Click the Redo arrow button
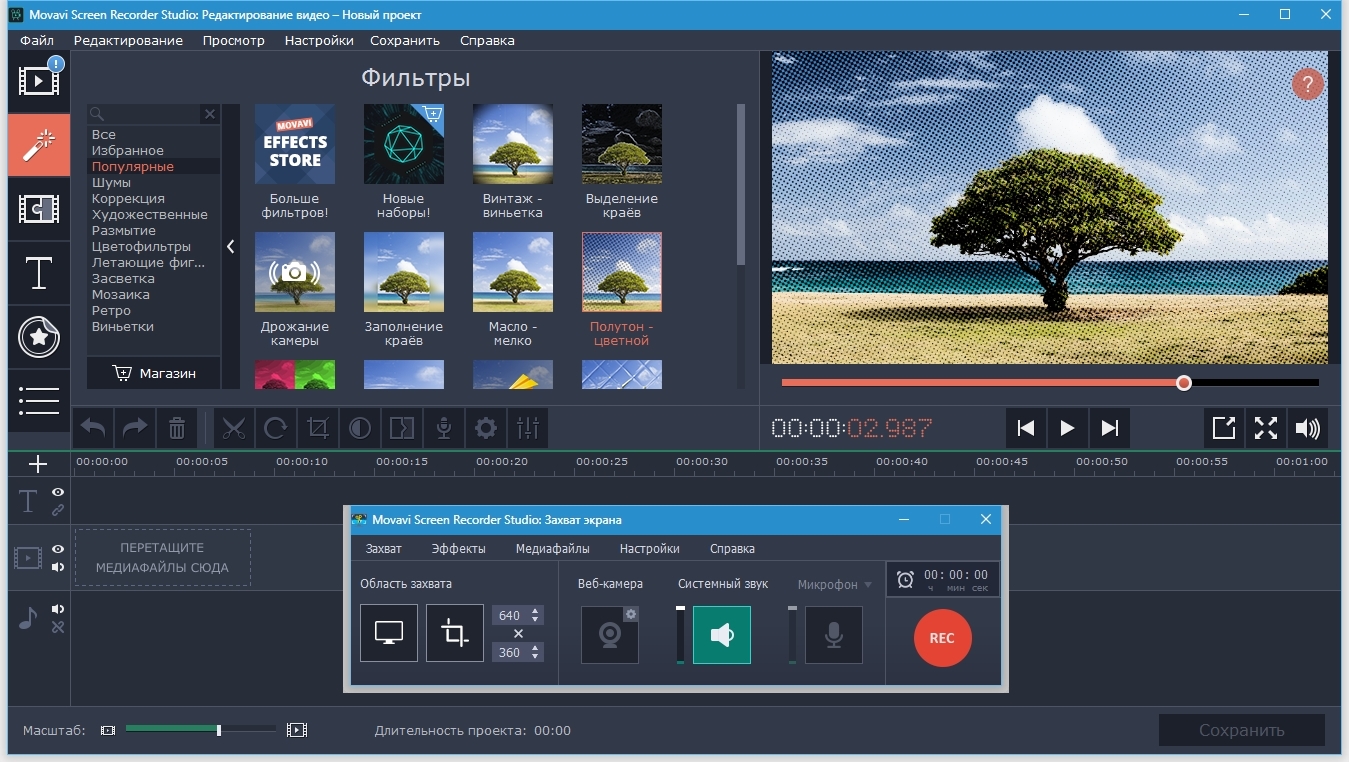1349x762 pixels. (x=135, y=429)
